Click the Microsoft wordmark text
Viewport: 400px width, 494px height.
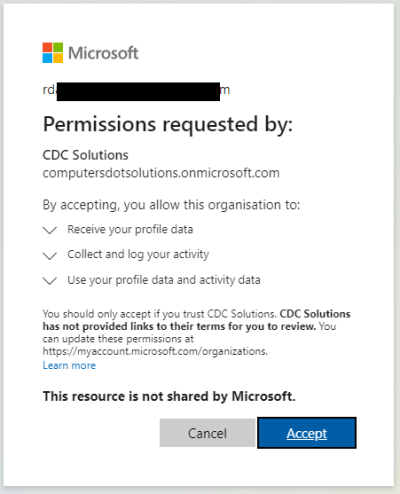pos(103,53)
